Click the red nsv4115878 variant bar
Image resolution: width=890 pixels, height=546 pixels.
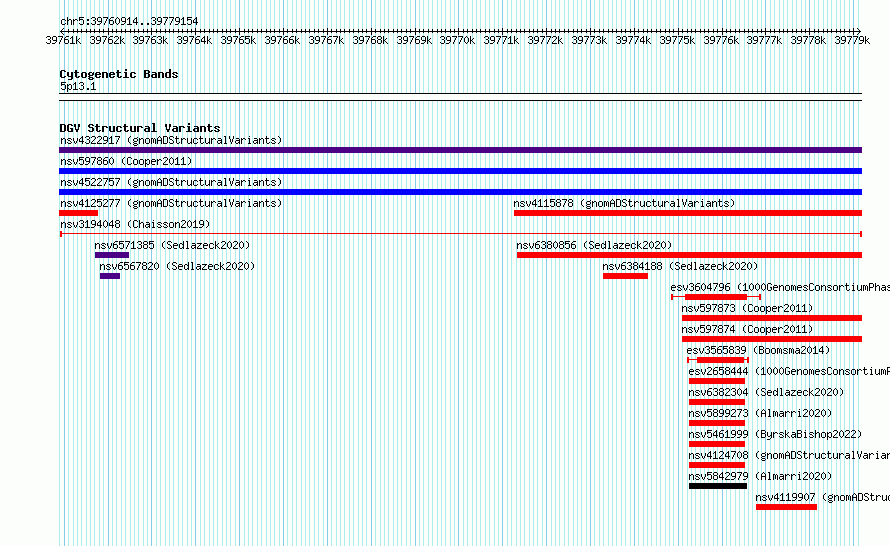[688, 213]
